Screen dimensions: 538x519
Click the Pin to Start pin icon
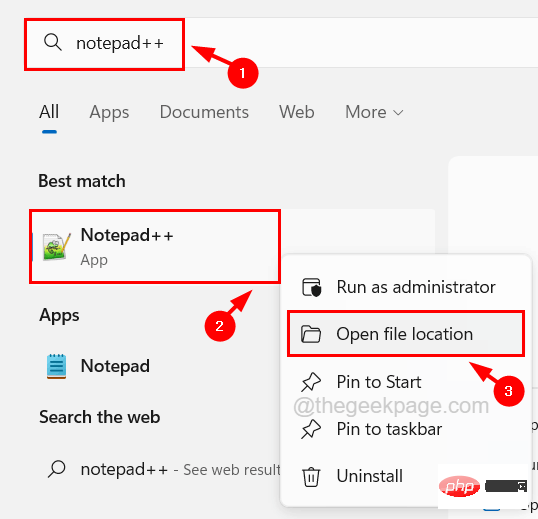click(x=311, y=382)
